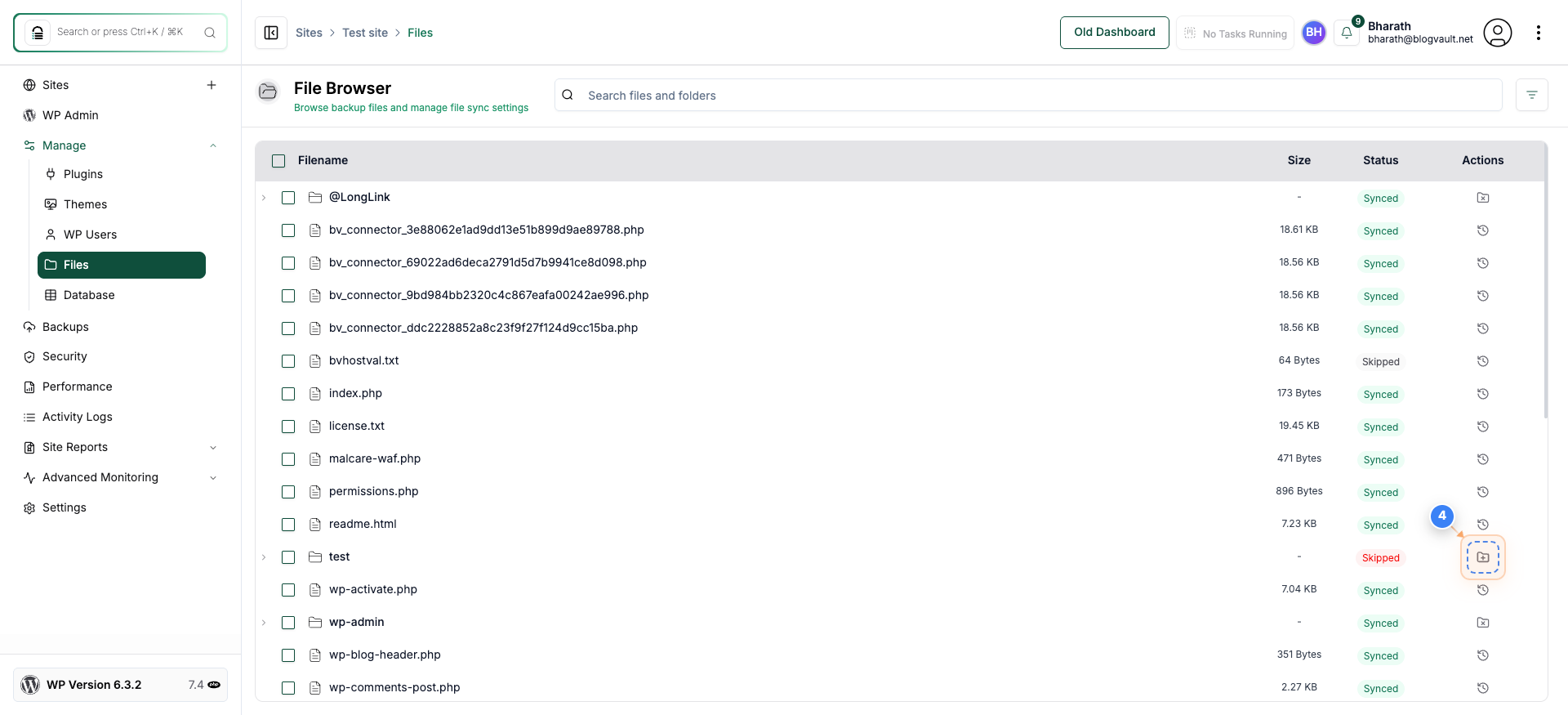Toggle the select-all Filename checkbox
The height and width of the screenshot is (715, 1568).
coord(278,161)
